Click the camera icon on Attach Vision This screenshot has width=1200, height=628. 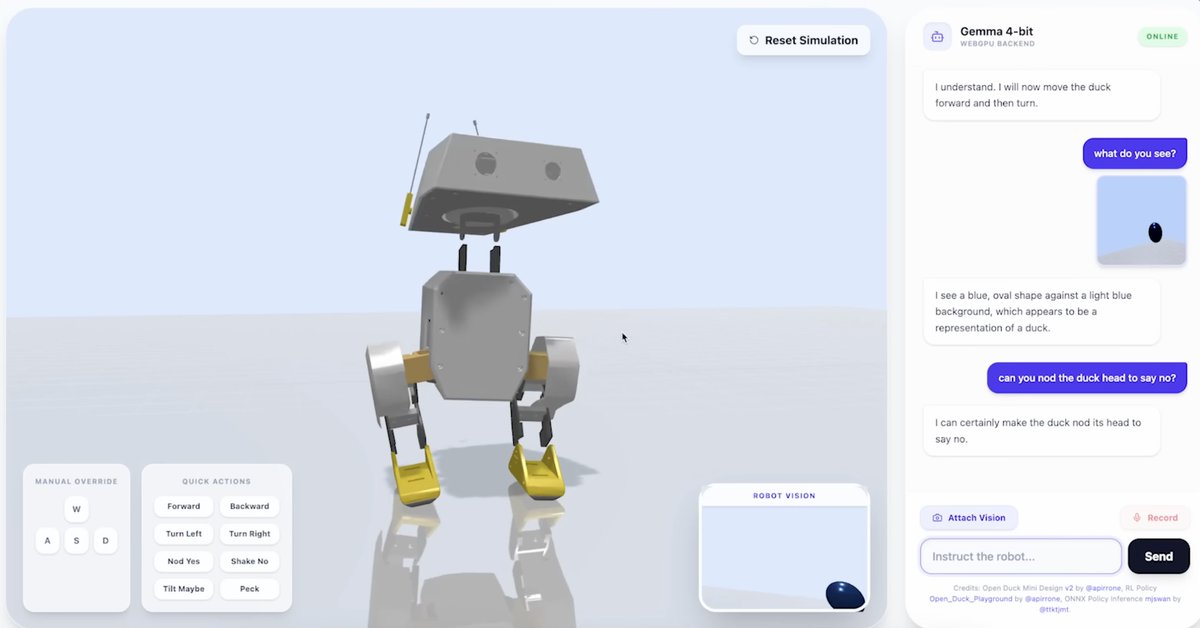point(937,517)
